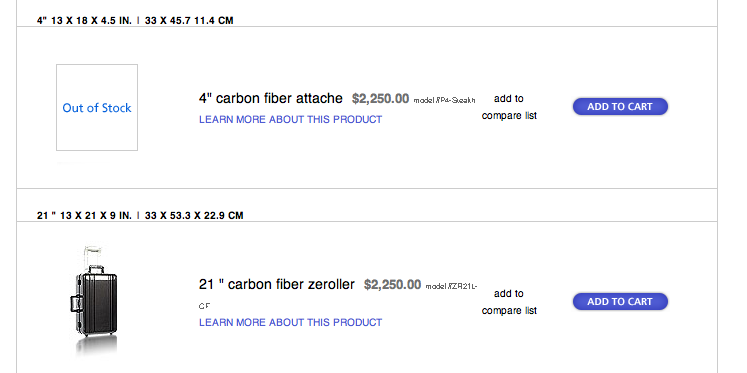Click the attache model number text

point(444,100)
